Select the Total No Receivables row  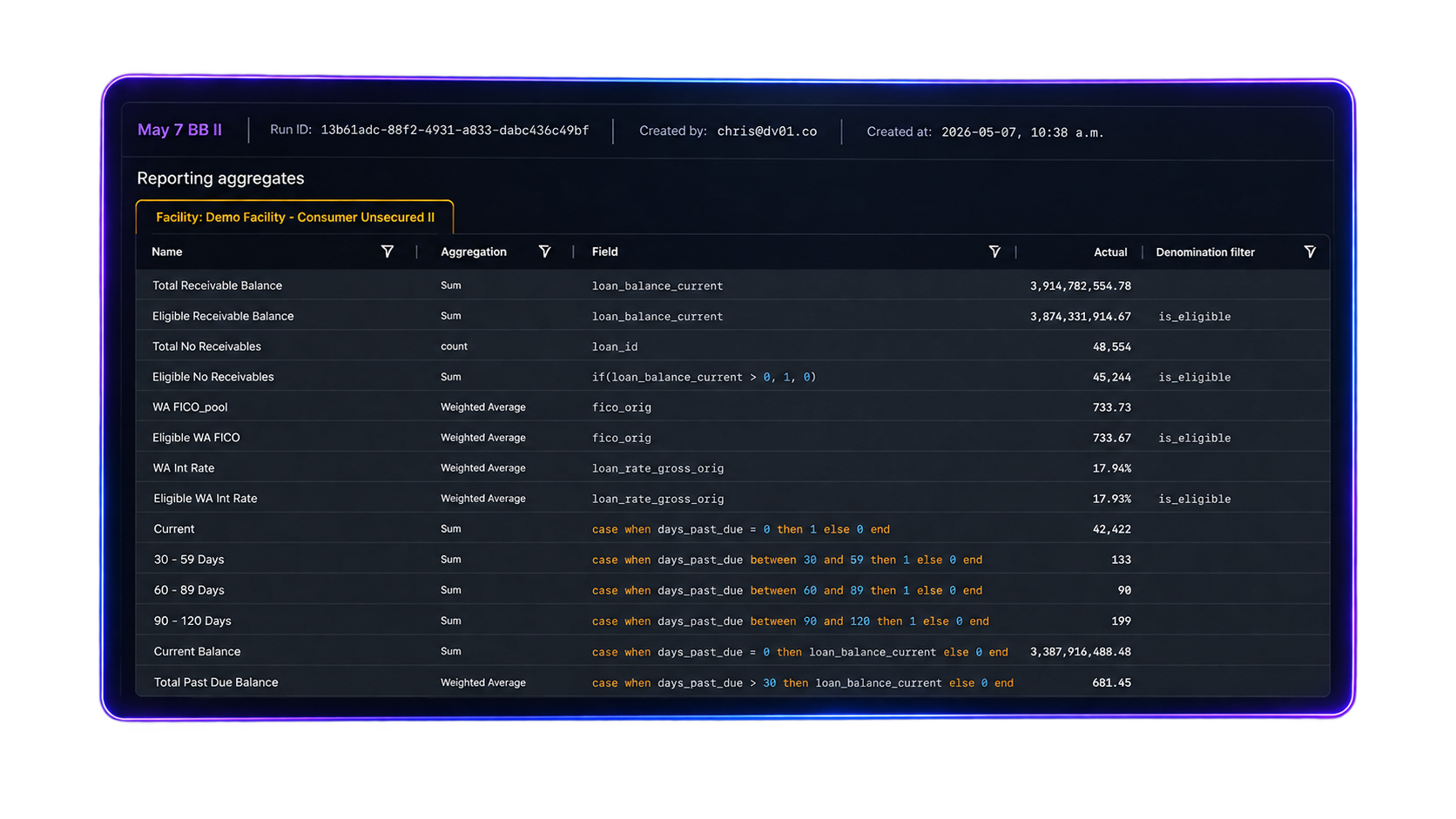(732, 346)
